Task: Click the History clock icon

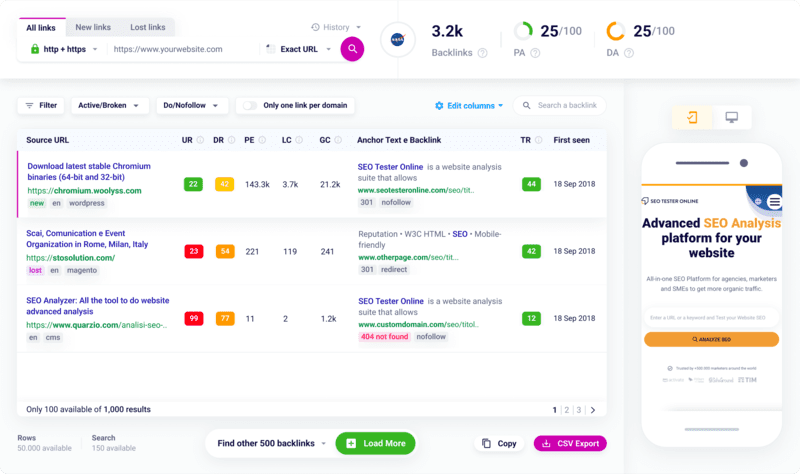Action: click(315, 27)
